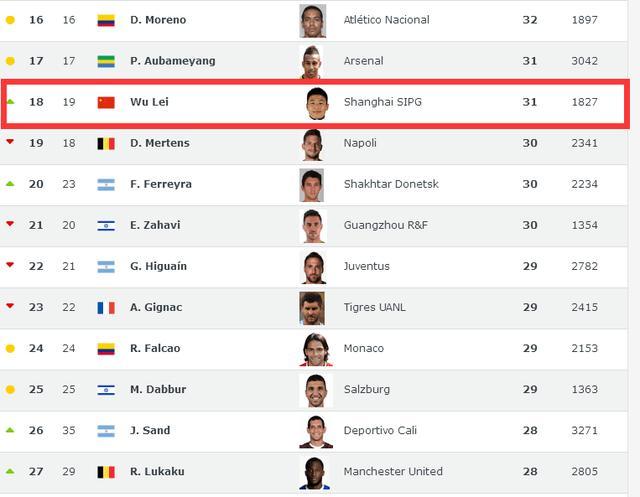The height and width of the screenshot is (497, 640).
Task: Click the green up arrow on F. Ferreyra's row
Action: 10,184
